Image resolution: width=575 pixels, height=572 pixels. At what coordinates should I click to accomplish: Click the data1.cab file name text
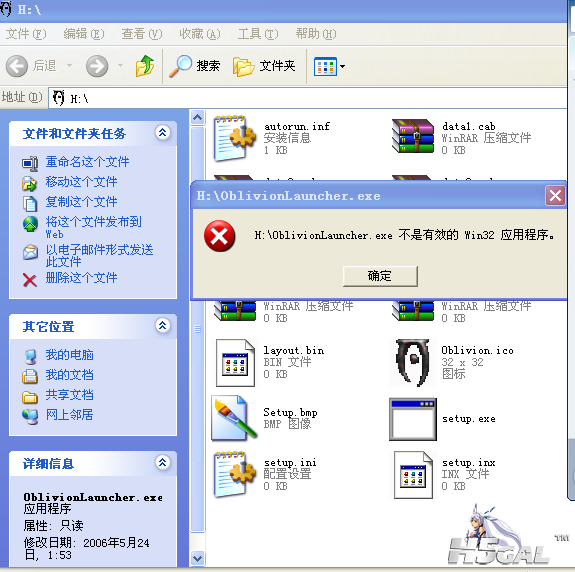[x=469, y=126]
